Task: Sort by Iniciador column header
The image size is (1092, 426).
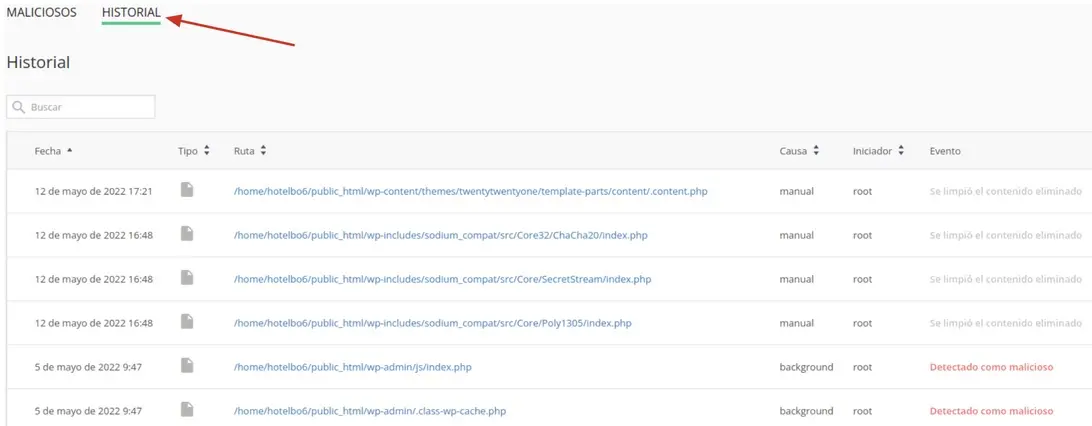Action: [x=878, y=150]
